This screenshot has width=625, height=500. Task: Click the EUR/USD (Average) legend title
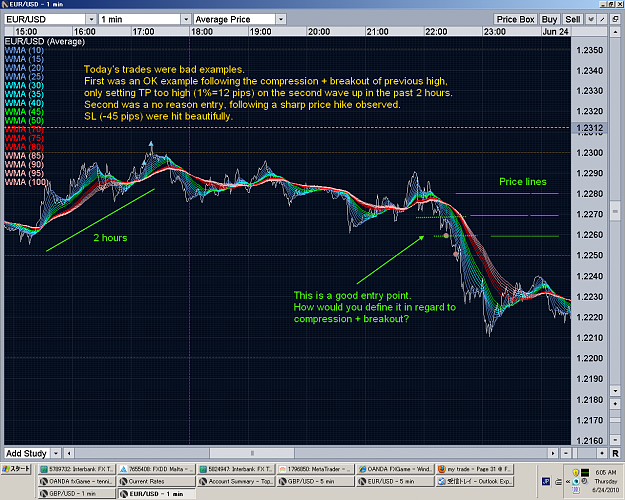(45, 41)
